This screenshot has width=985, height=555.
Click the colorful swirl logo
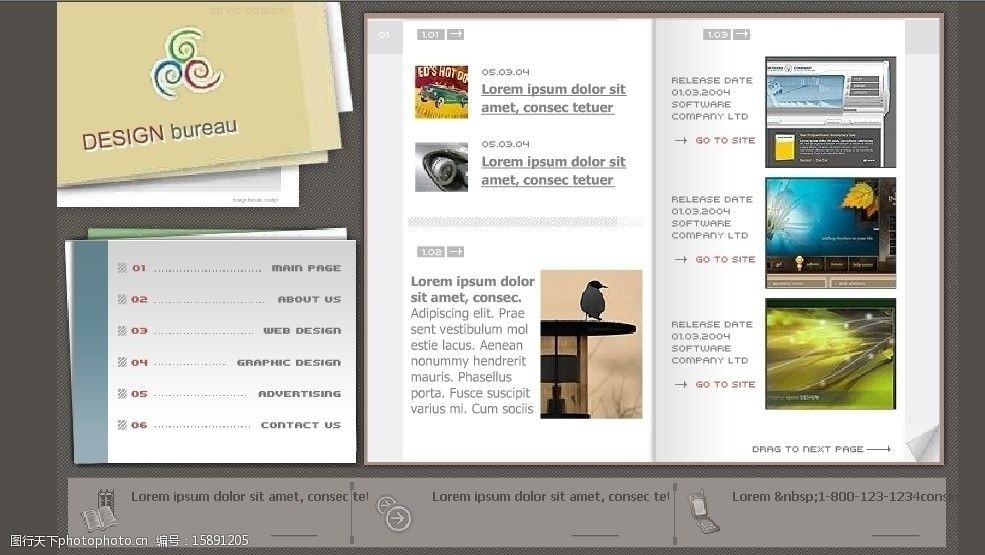pos(187,63)
